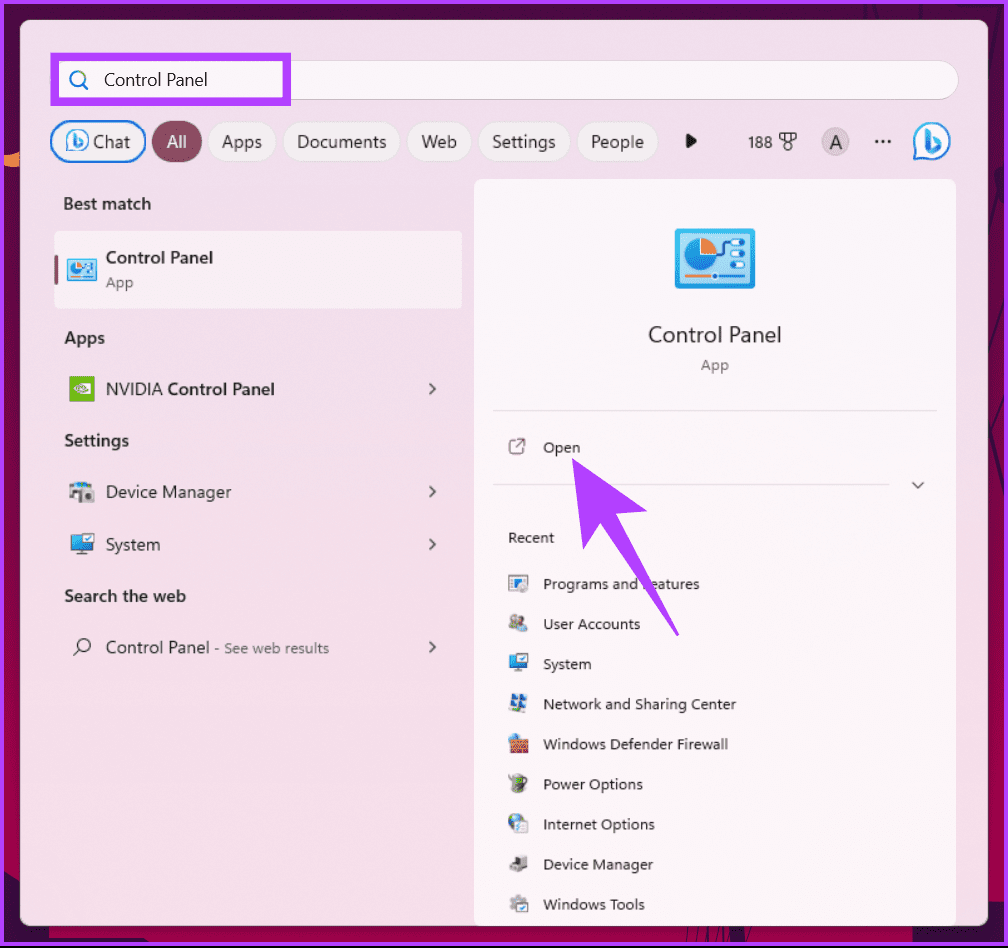Open the Bing Chat button
This screenshot has width=1008, height=948.
click(98, 141)
